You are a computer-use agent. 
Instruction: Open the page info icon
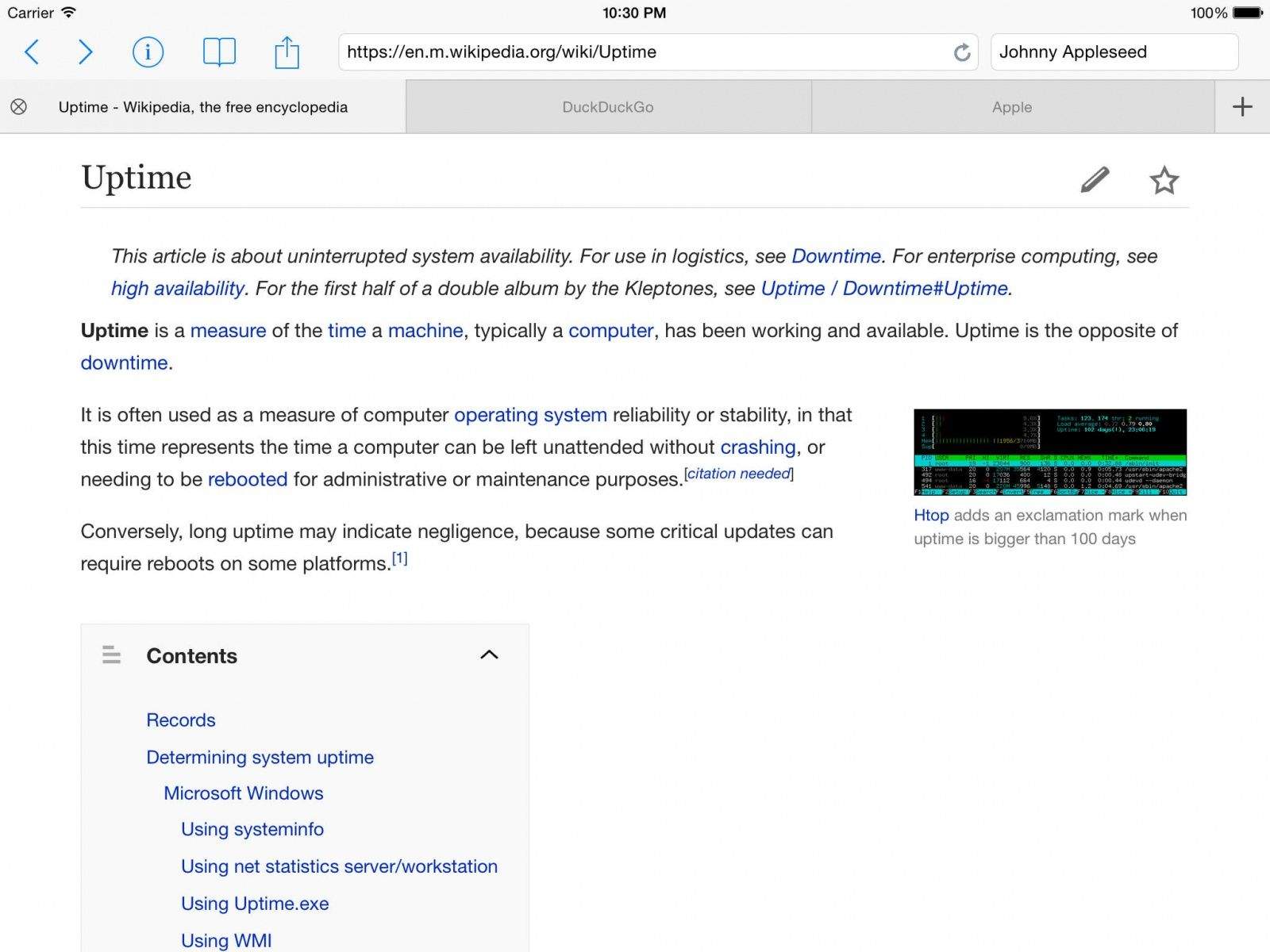148,52
